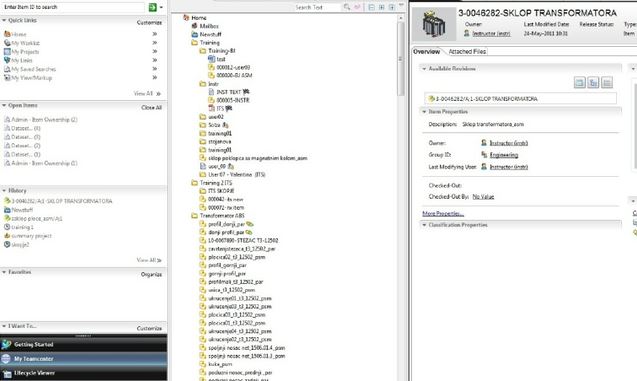The width and height of the screenshot is (637, 381).
Task: Open Instructor (instr) link in Owner row
Action: point(509,143)
